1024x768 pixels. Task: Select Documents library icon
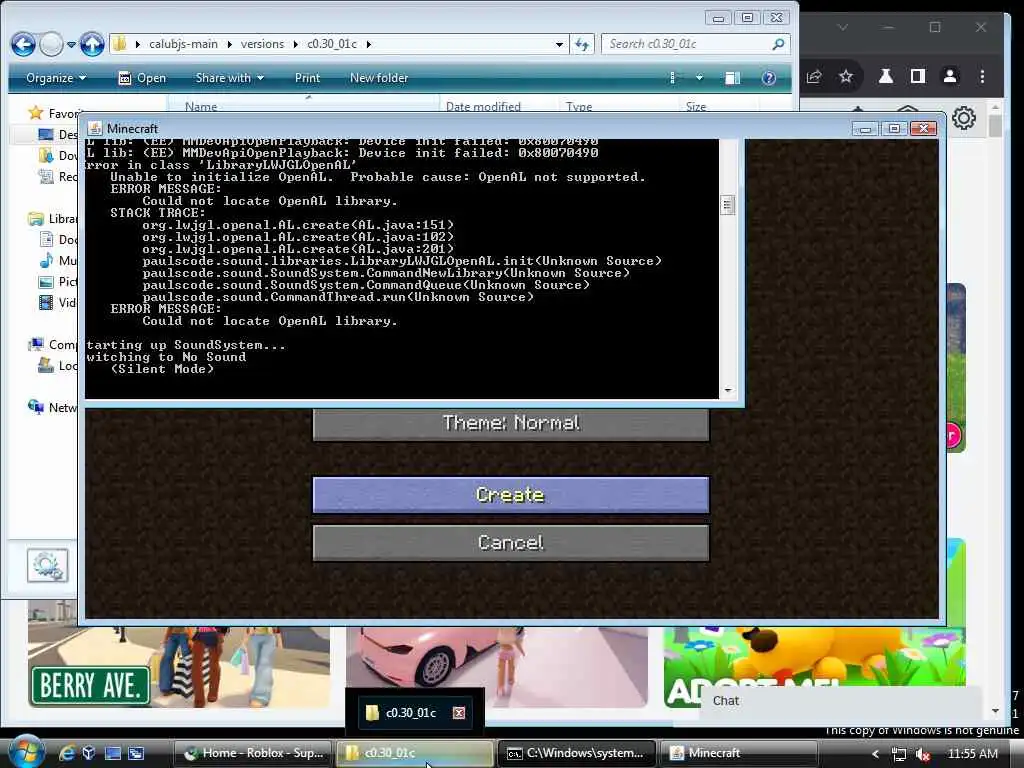coord(46,240)
